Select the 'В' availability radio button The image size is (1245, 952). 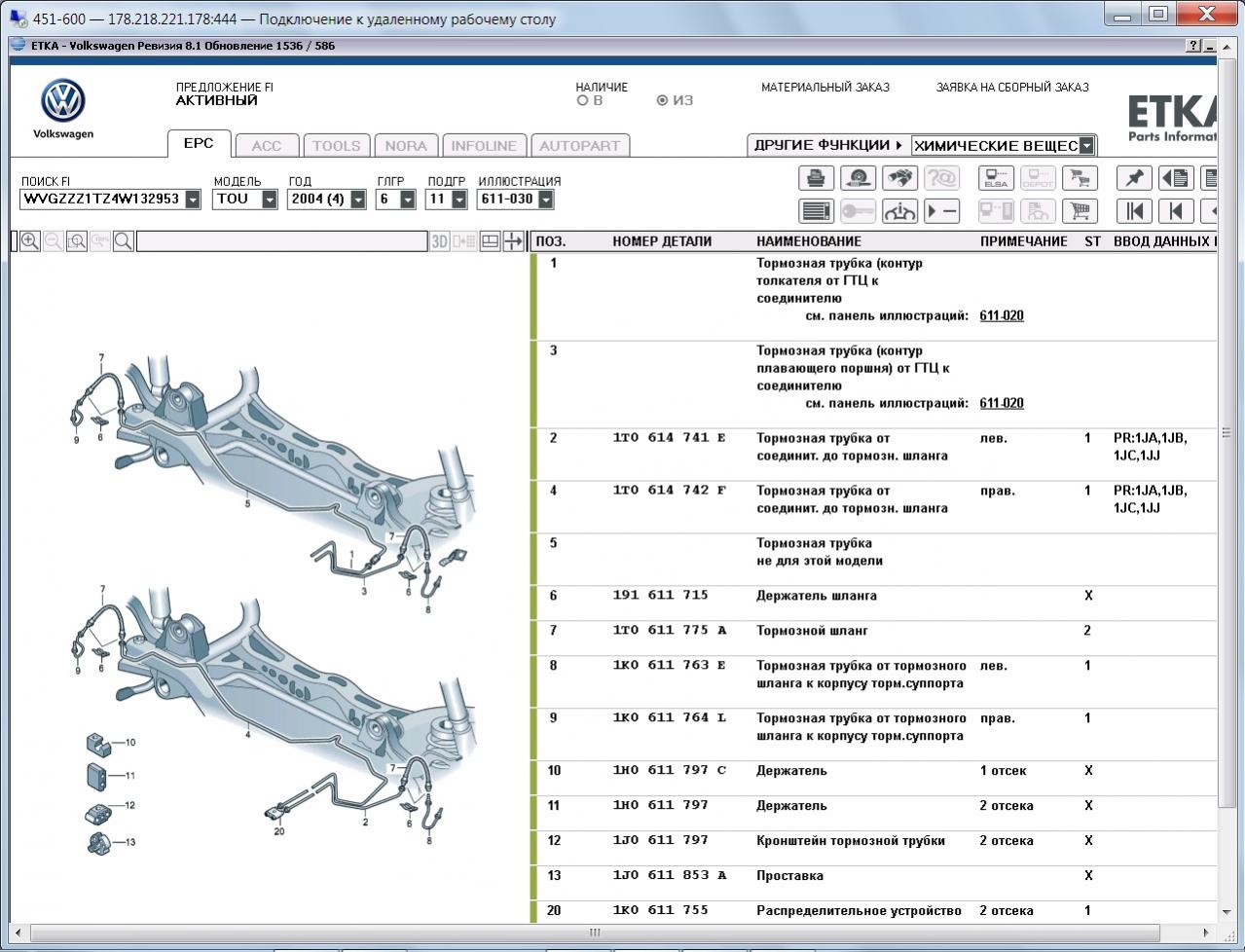click(582, 100)
